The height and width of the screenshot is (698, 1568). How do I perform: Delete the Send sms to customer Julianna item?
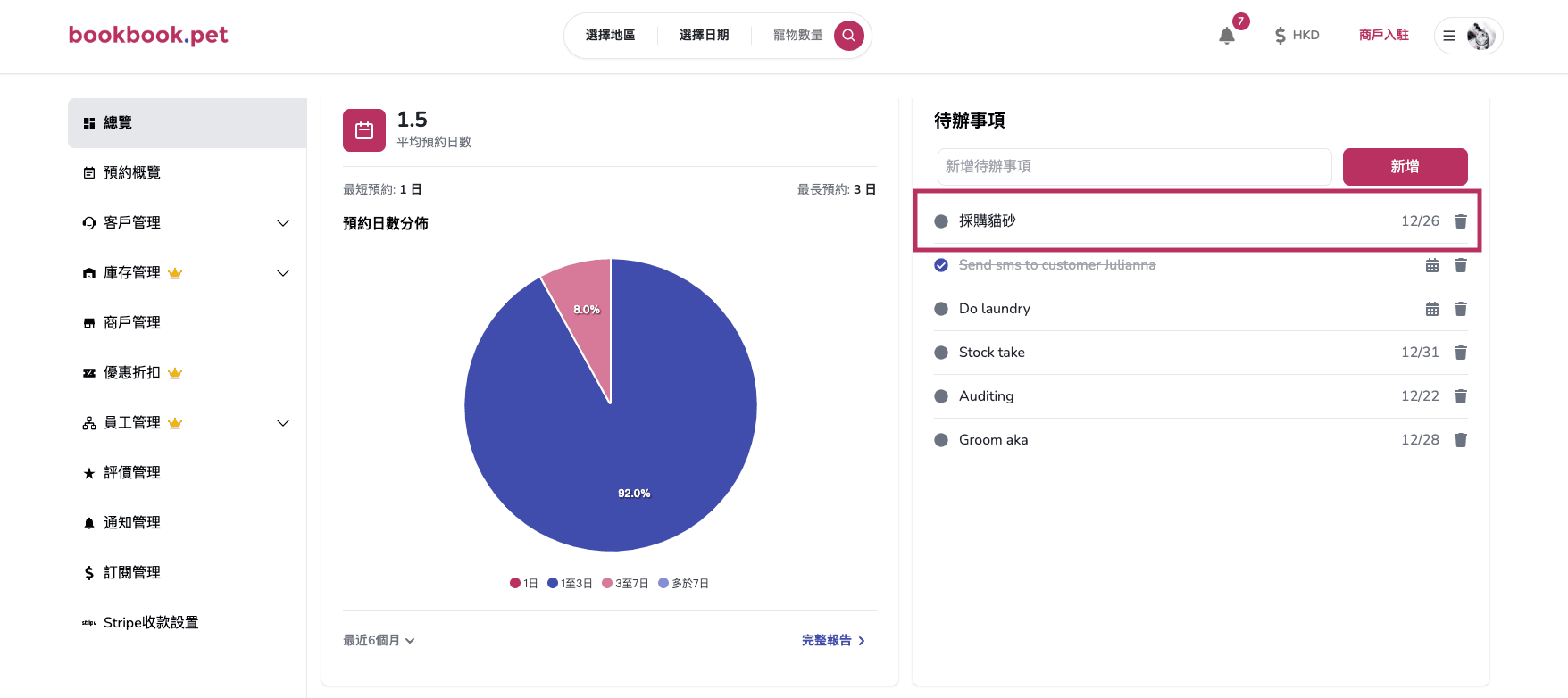(1461, 265)
